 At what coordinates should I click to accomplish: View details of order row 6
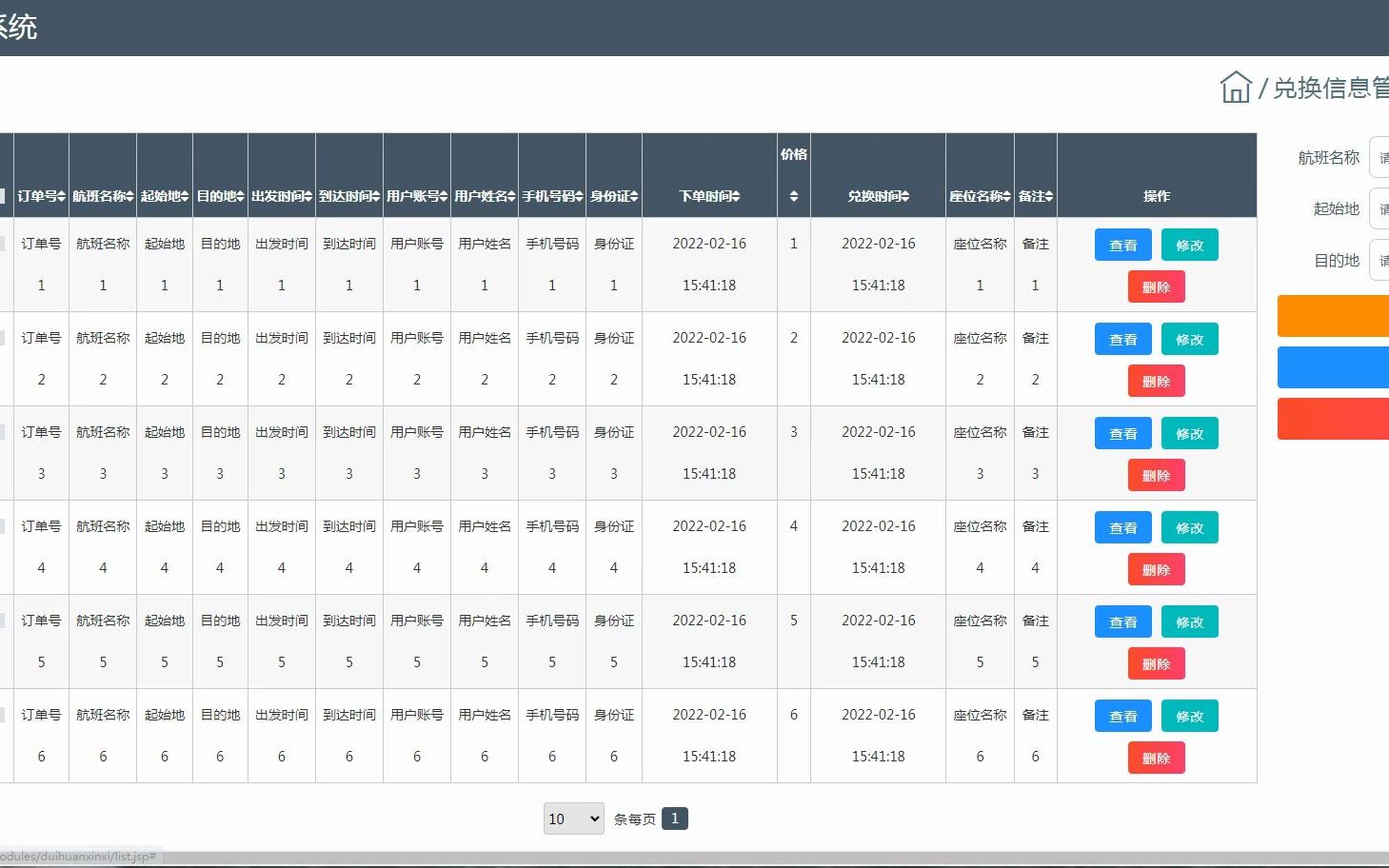[x=1123, y=716]
